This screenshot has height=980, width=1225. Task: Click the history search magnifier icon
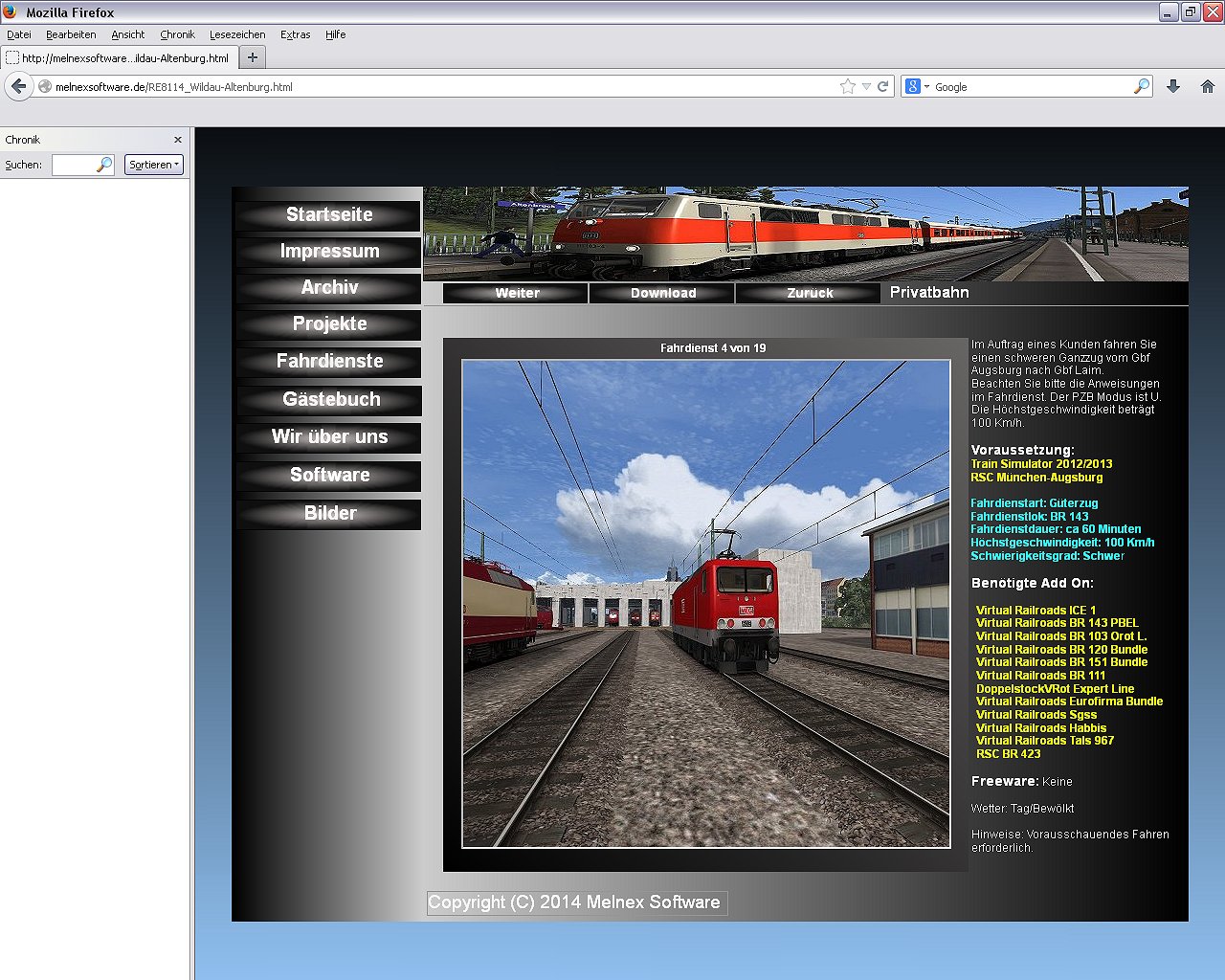click(104, 165)
